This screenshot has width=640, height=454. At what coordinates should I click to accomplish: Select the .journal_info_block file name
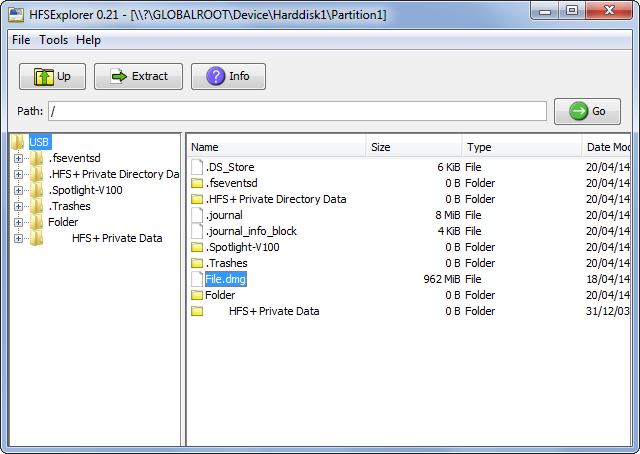pos(251,231)
